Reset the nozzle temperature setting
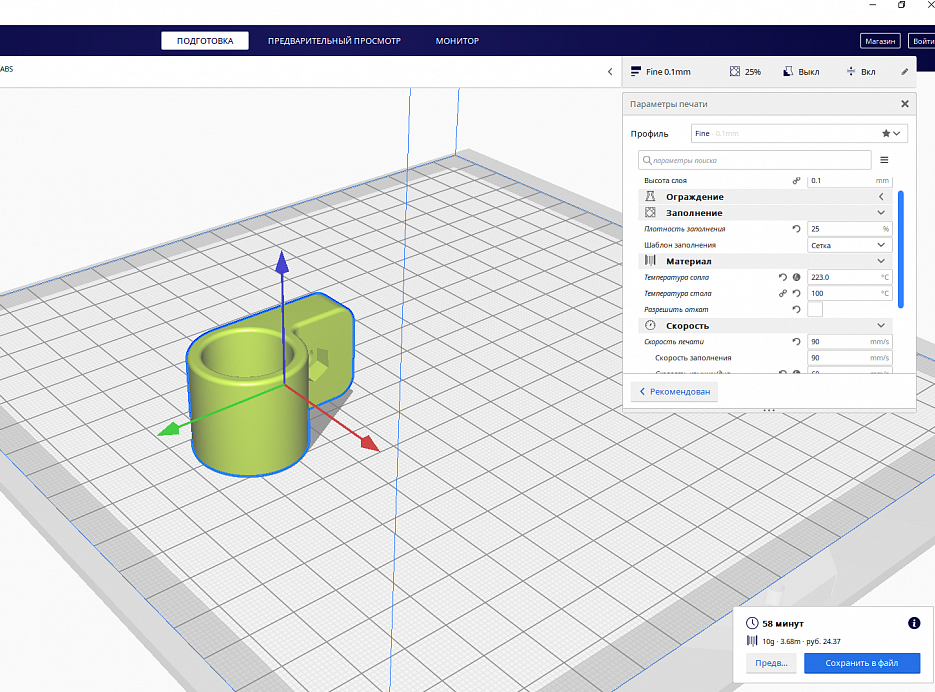This screenshot has height=692, width=935. tap(783, 277)
